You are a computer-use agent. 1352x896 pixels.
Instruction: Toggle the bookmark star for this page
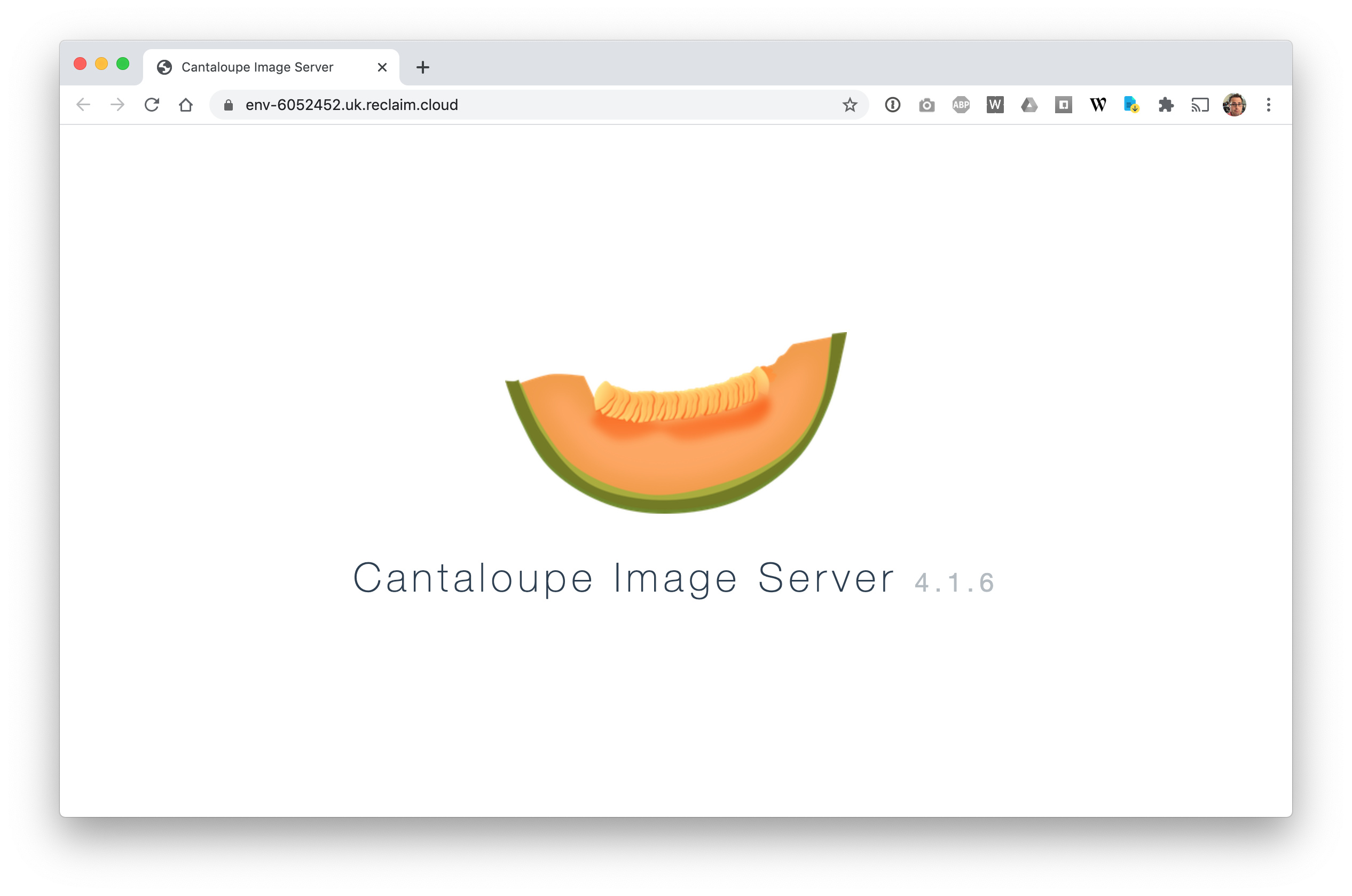pos(850,105)
